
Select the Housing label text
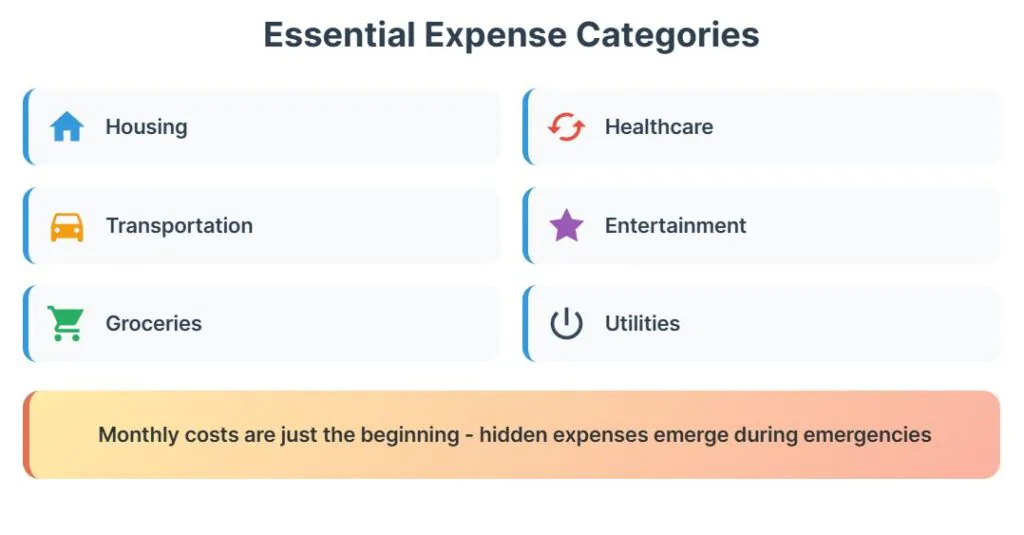point(146,127)
